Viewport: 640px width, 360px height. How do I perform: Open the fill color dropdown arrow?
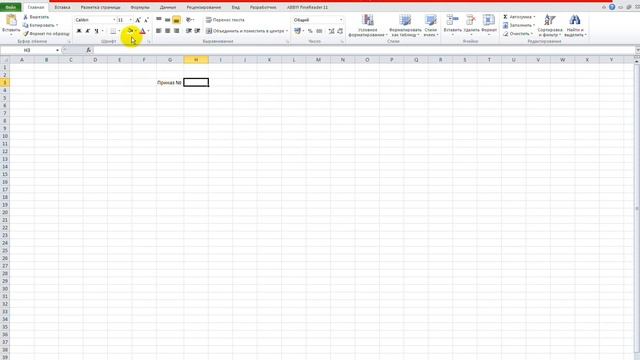[136, 31]
